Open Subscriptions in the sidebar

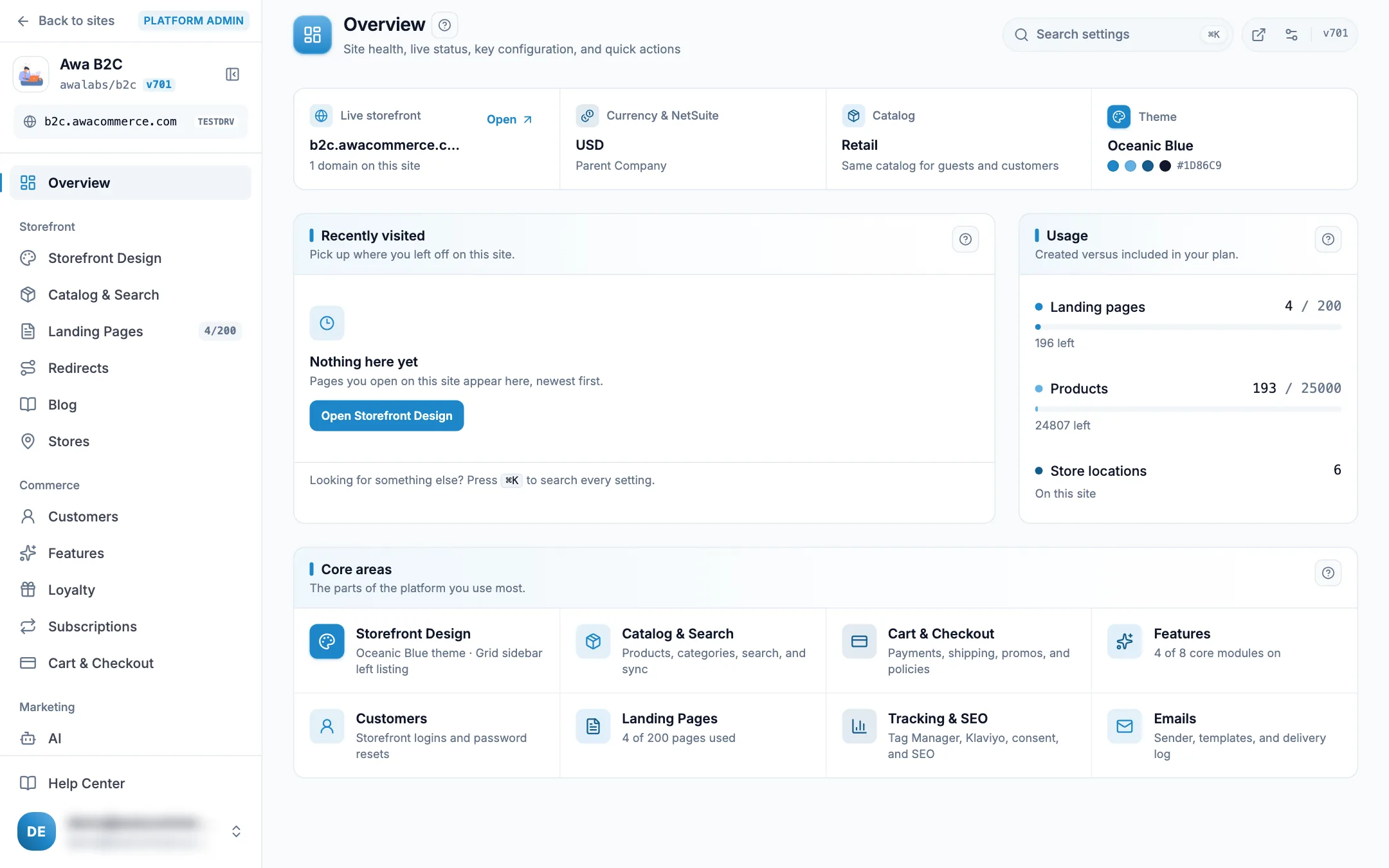tap(131, 626)
